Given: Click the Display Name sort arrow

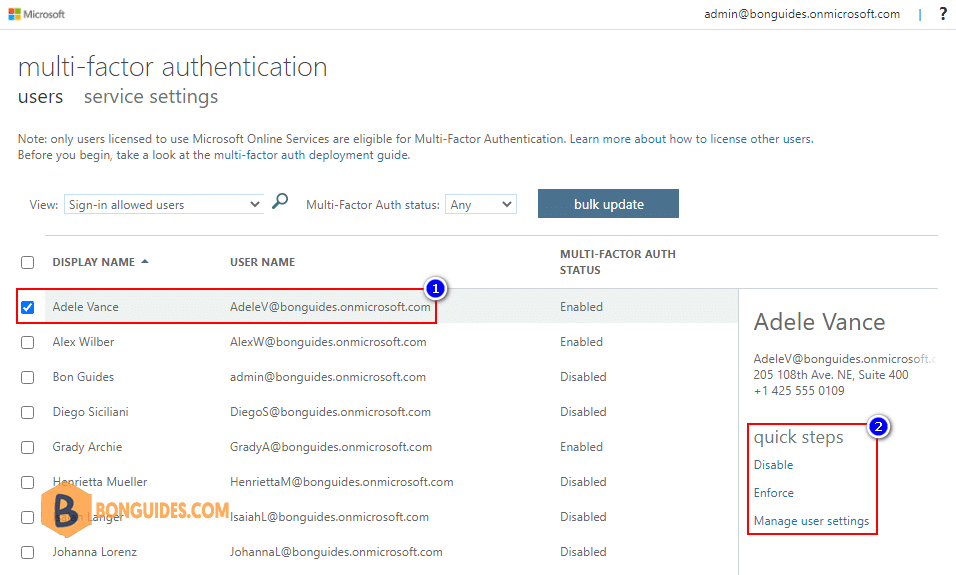Looking at the screenshot, I should [x=145, y=262].
